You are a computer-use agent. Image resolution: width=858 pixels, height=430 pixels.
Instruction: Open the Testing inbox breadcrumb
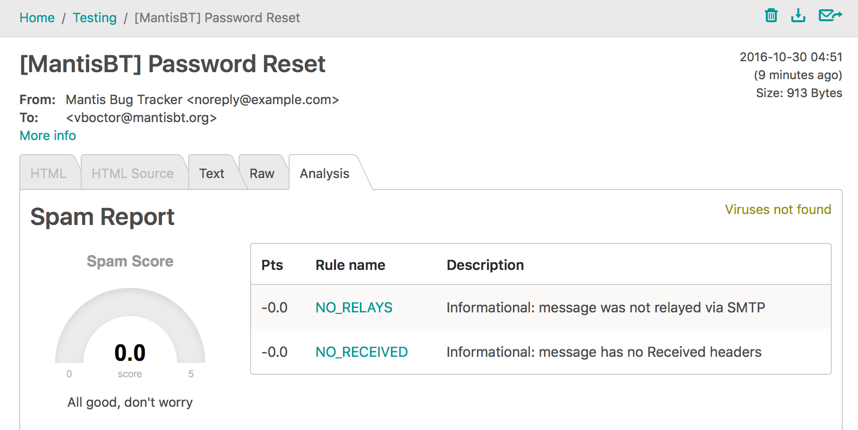(94, 18)
